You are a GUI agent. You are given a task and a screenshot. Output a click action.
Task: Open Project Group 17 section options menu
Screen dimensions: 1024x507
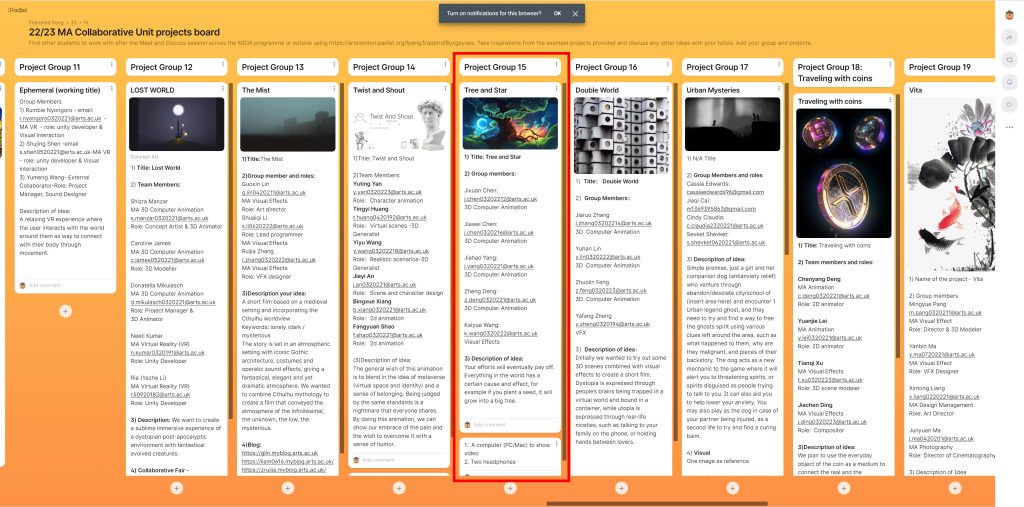click(779, 65)
